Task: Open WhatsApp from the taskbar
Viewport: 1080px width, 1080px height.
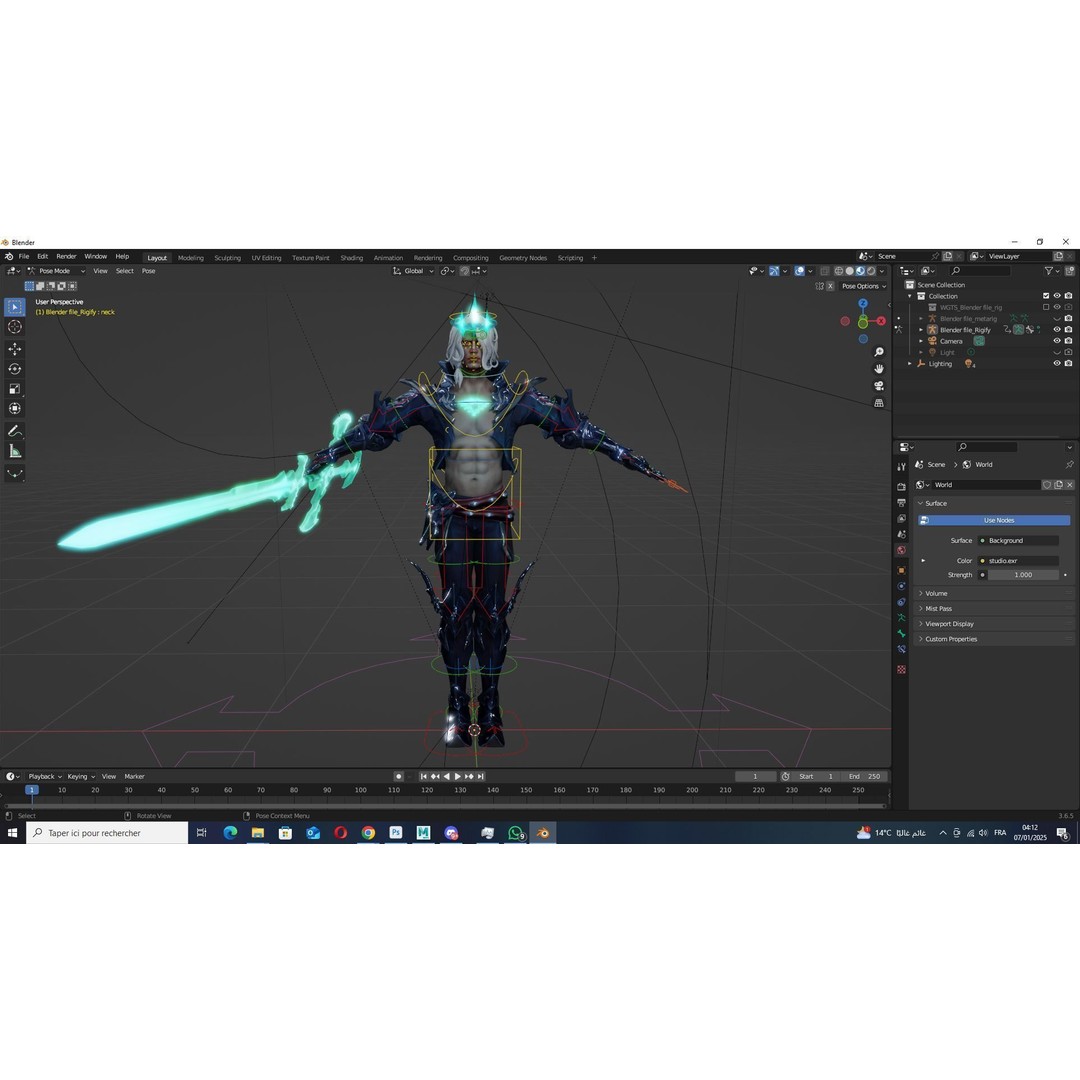Action: coord(515,833)
